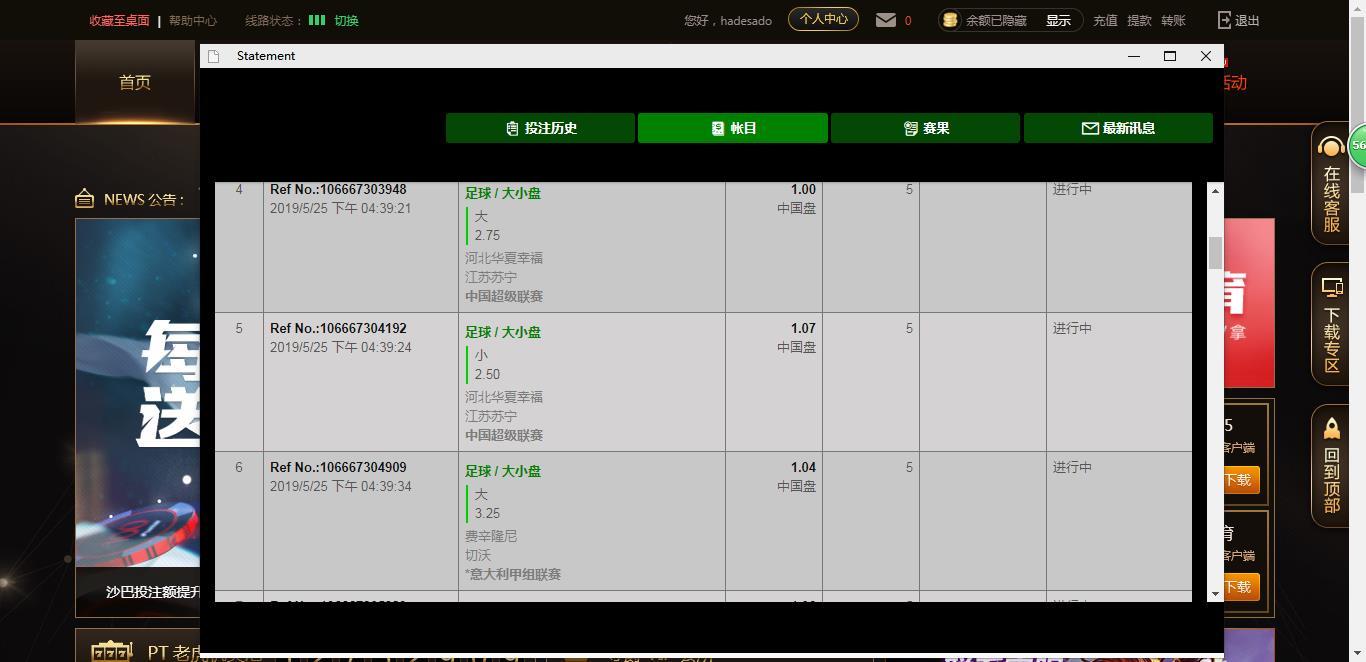Select the 帐目 statement tab
The image size is (1366, 662).
tap(733, 128)
